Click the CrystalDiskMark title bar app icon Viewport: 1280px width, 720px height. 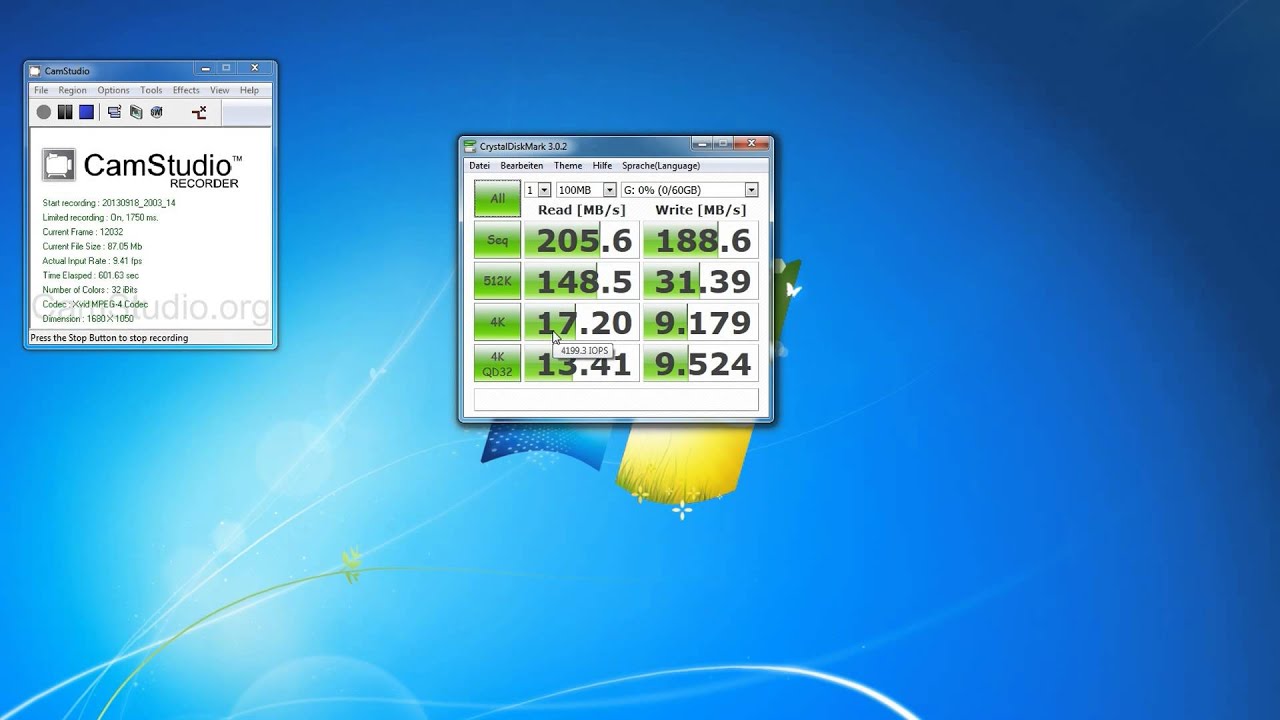pos(470,147)
